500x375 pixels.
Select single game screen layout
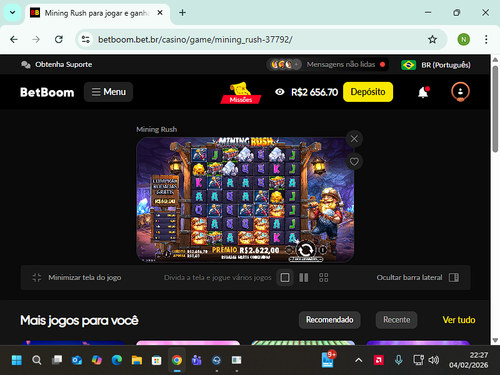[x=285, y=277]
